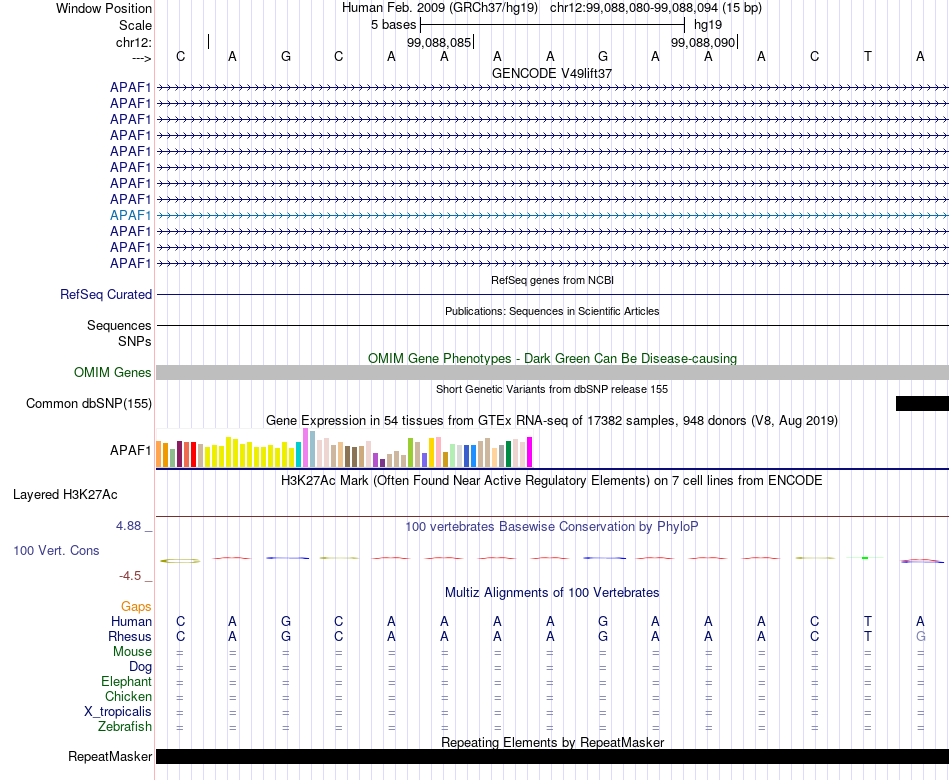Select the OMIM Genes track label
The width and height of the screenshot is (950, 780).
[113, 372]
